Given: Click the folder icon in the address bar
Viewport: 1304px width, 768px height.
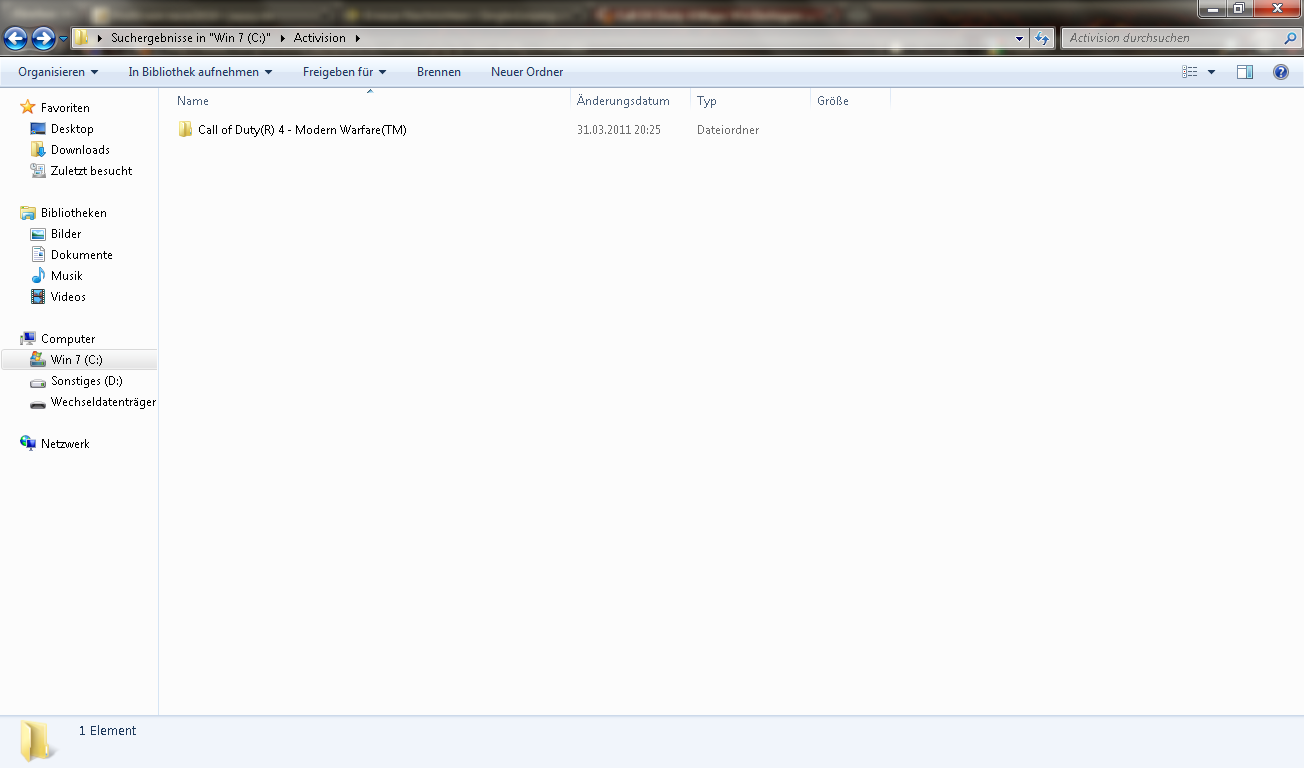Looking at the screenshot, I should [x=82, y=38].
